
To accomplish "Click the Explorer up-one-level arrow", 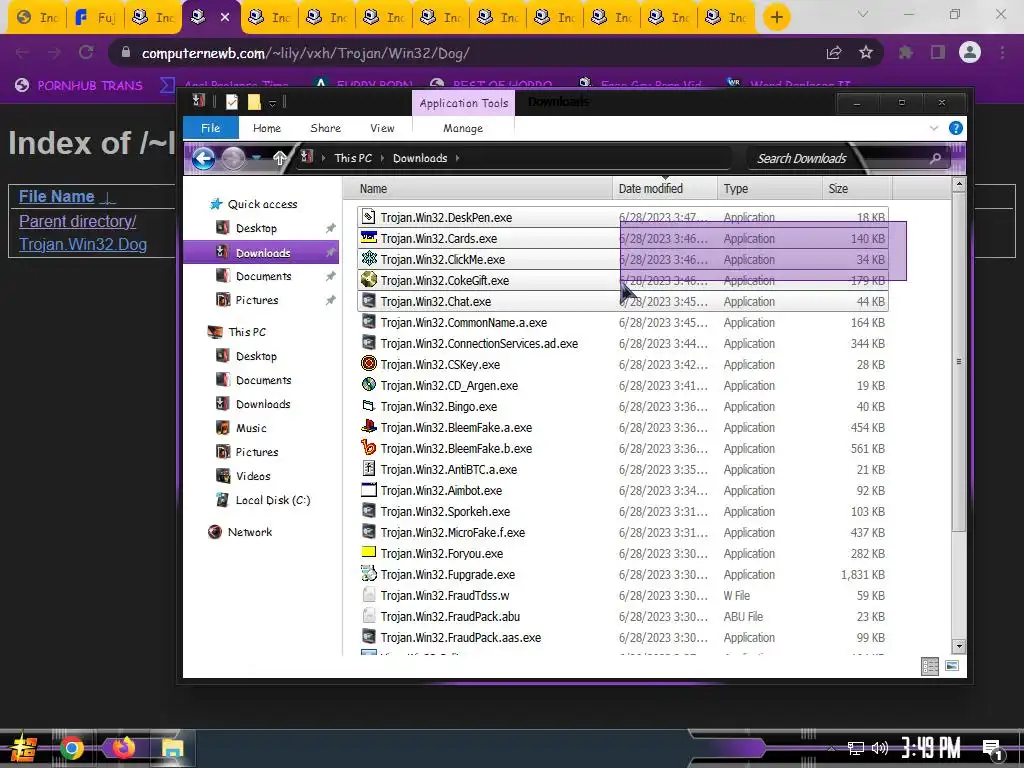I will pyautogui.click(x=280, y=158).
